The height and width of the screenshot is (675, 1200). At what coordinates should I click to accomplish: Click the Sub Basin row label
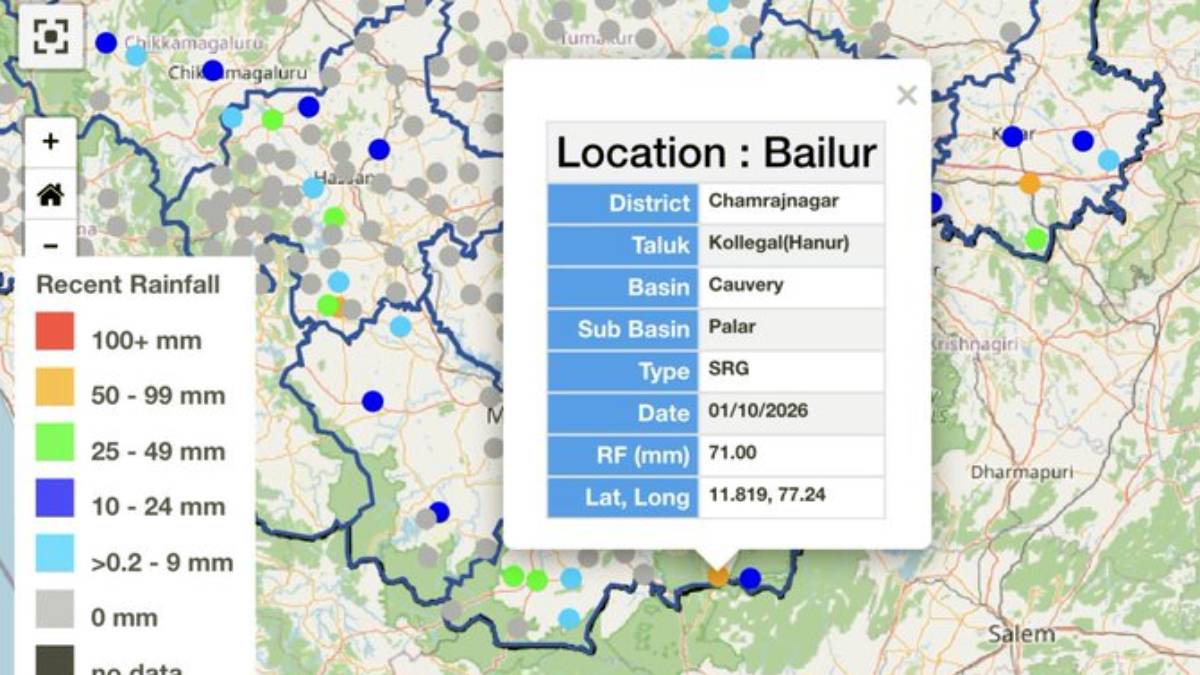623,329
